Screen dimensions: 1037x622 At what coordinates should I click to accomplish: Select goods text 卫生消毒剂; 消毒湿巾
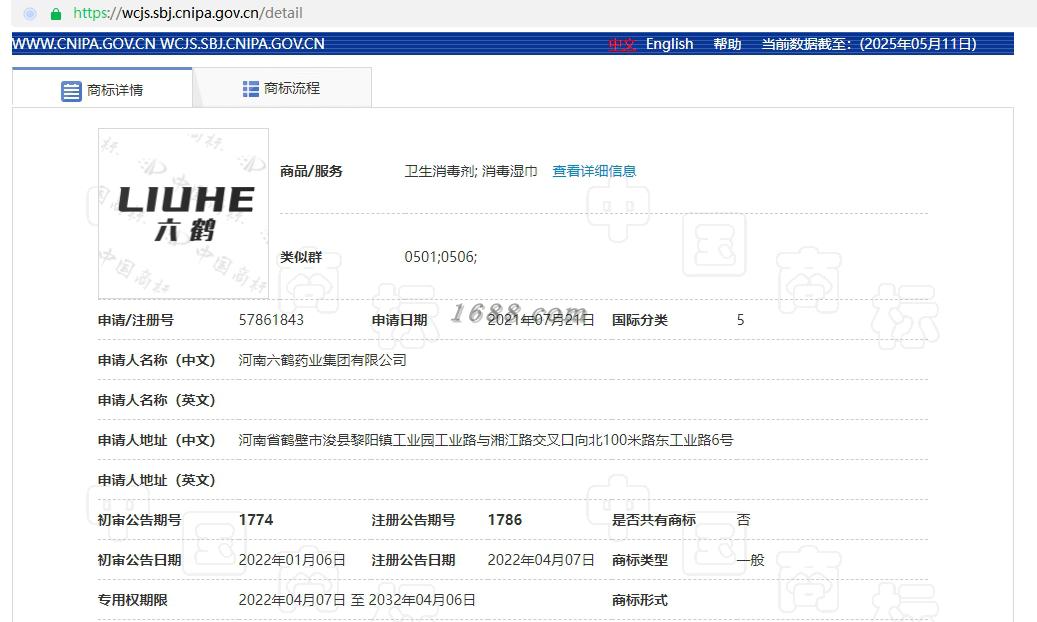[470, 171]
